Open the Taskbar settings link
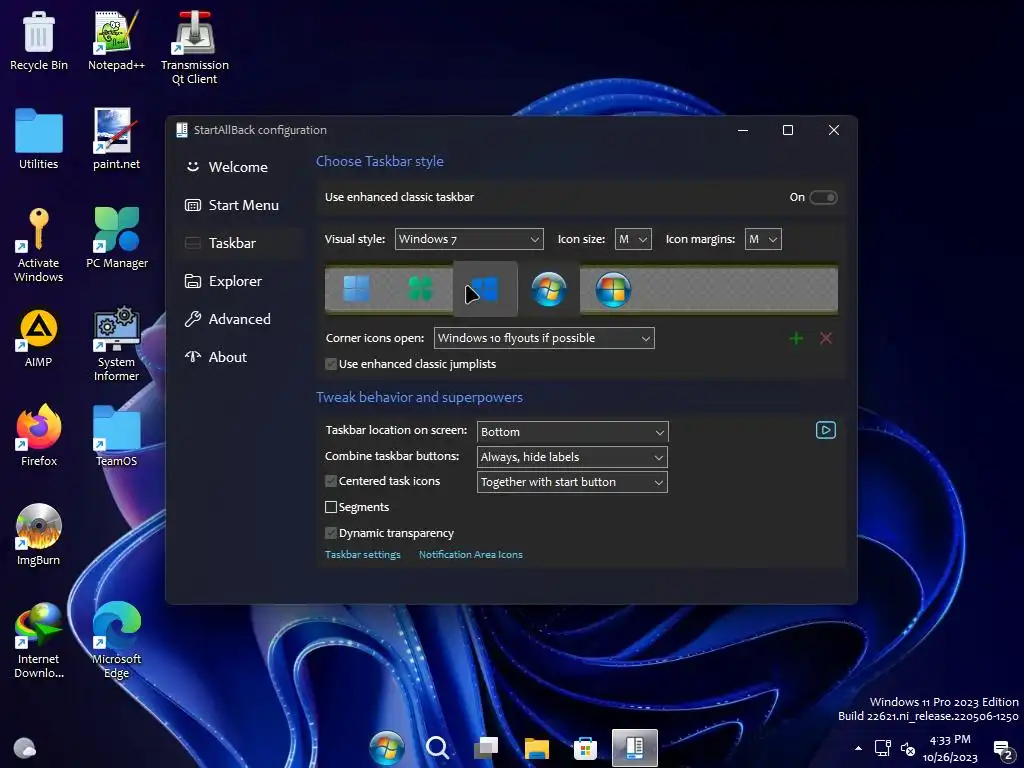 (363, 554)
